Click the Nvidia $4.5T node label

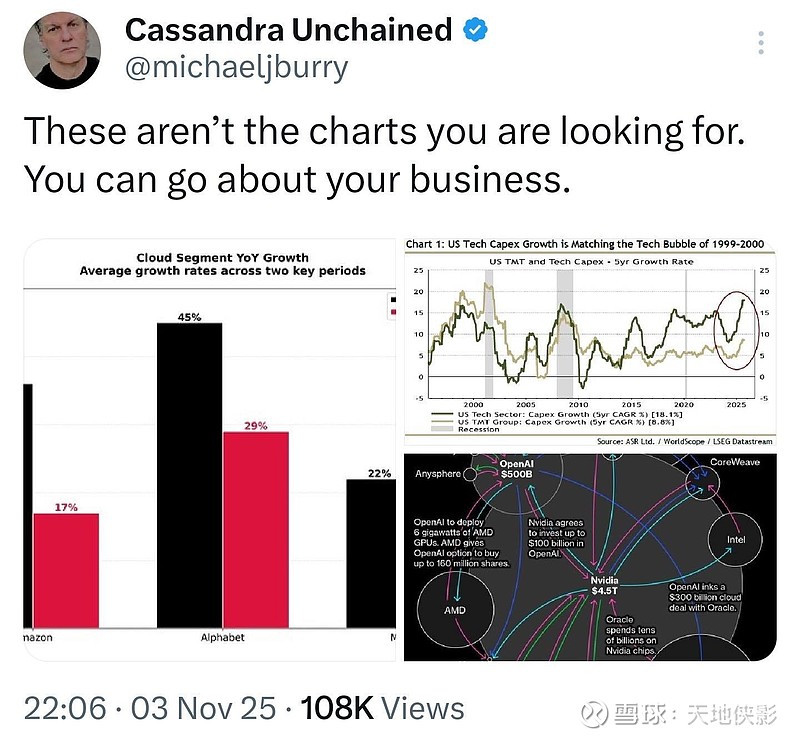click(604, 586)
